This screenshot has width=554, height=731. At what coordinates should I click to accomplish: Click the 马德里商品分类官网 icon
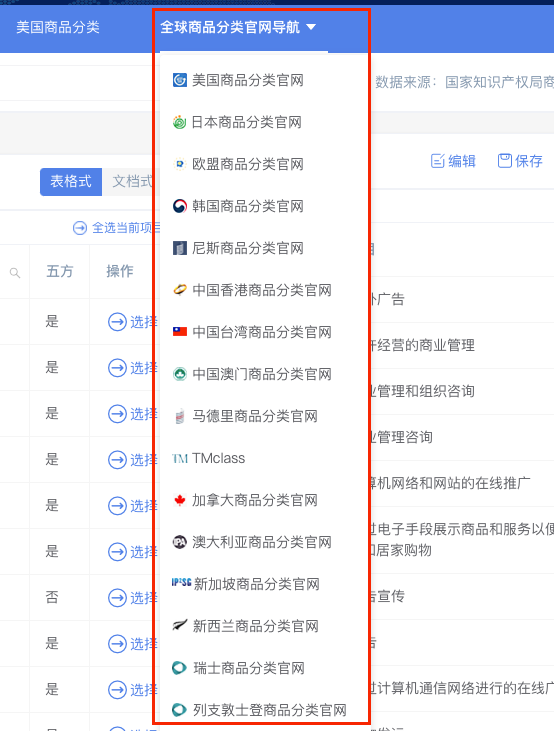(x=180, y=416)
